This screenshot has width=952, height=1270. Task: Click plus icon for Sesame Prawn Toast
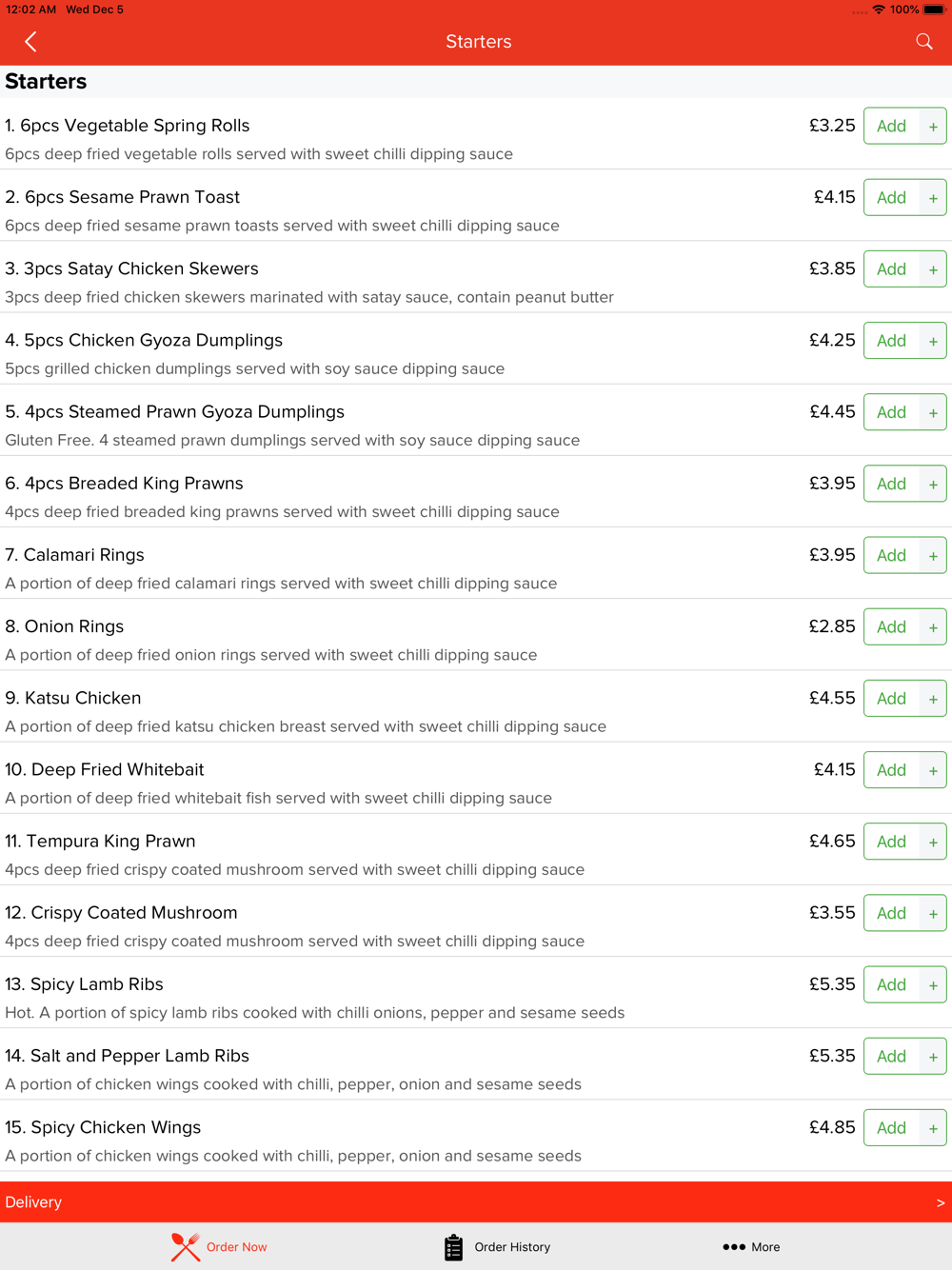(x=933, y=198)
